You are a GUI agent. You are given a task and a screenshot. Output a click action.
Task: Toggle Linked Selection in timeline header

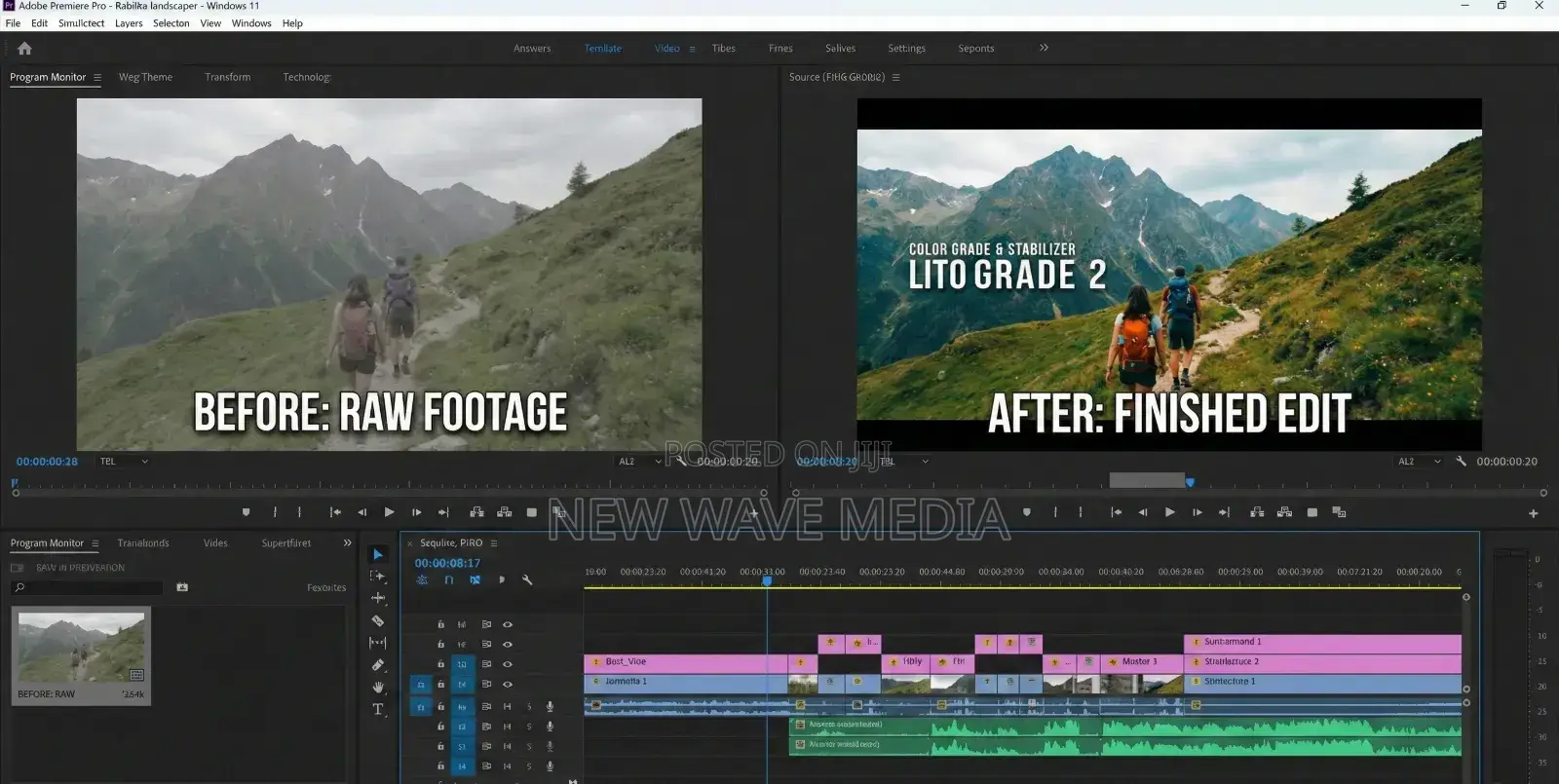[x=475, y=580]
